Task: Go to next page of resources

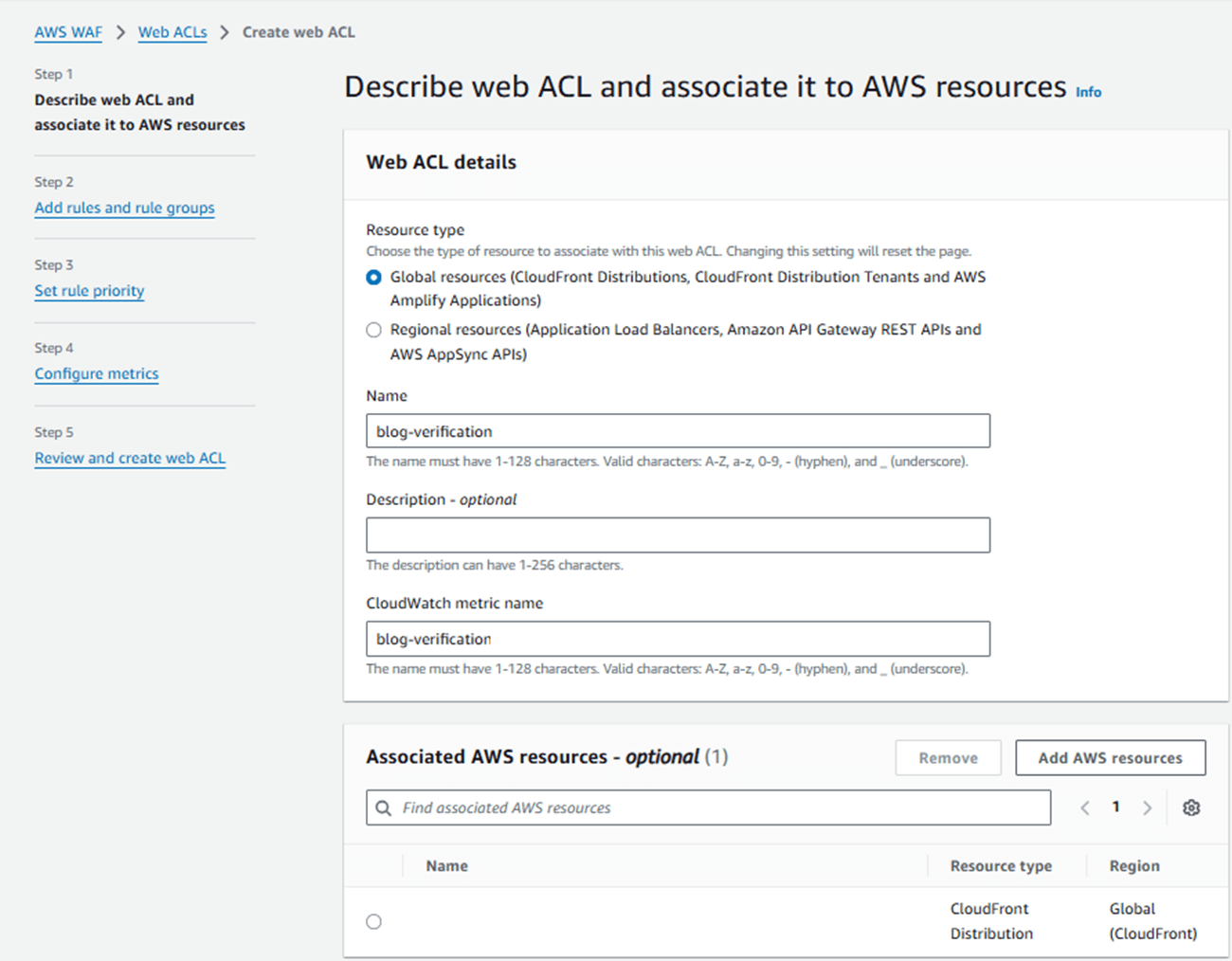Action: (1147, 807)
